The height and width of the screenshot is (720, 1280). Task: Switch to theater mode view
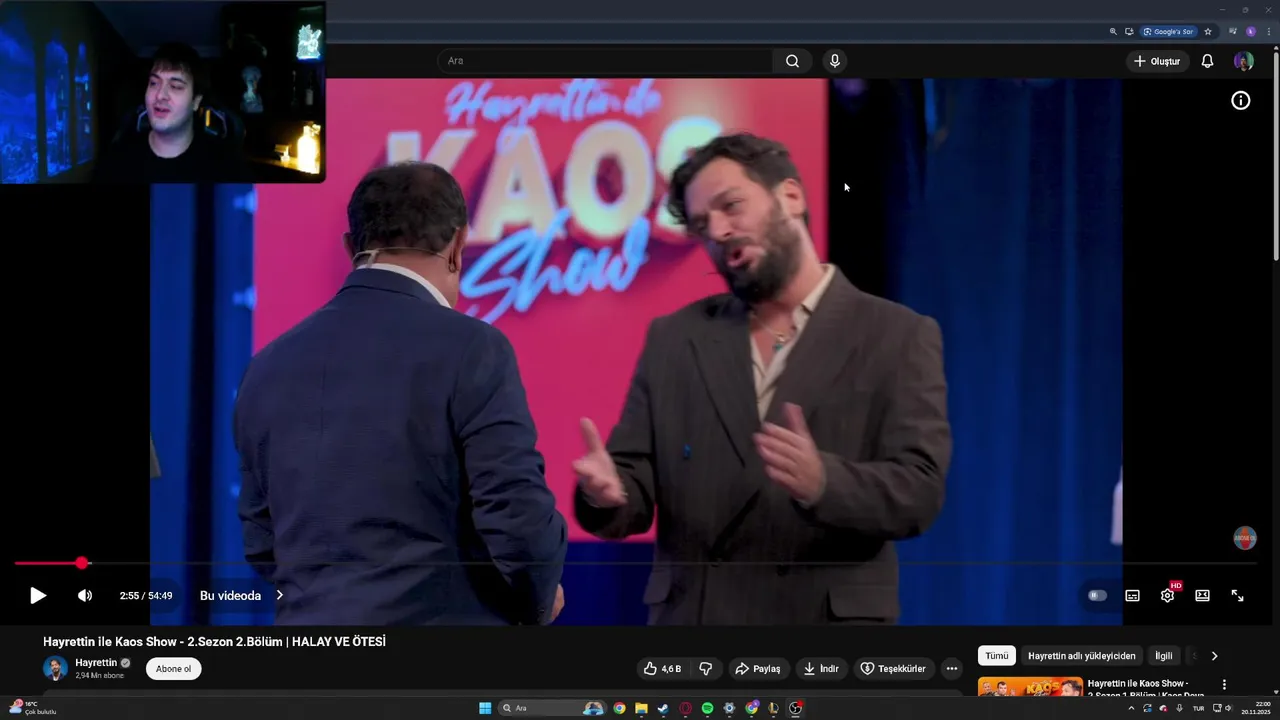click(1202, 596)
